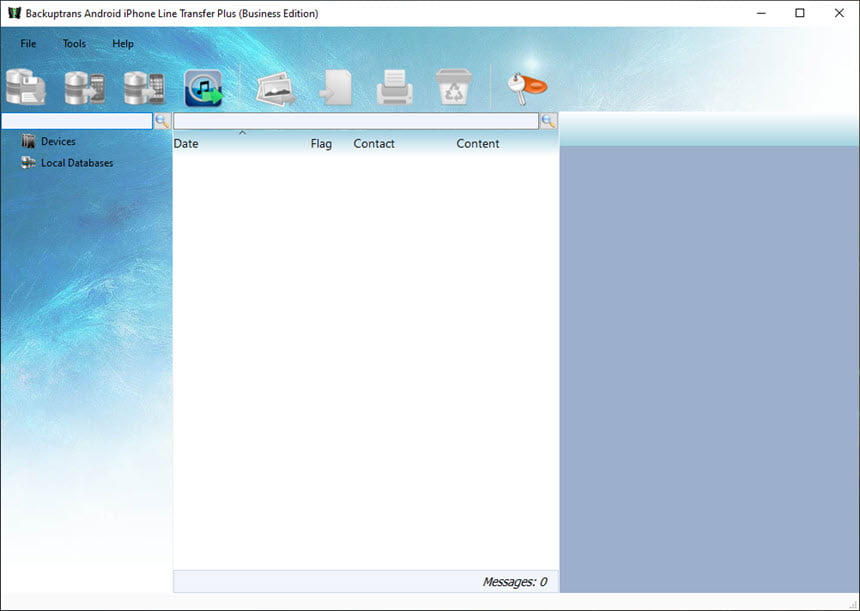
Task: Click the magnifier beside the message search box
Action: (548, 121)
